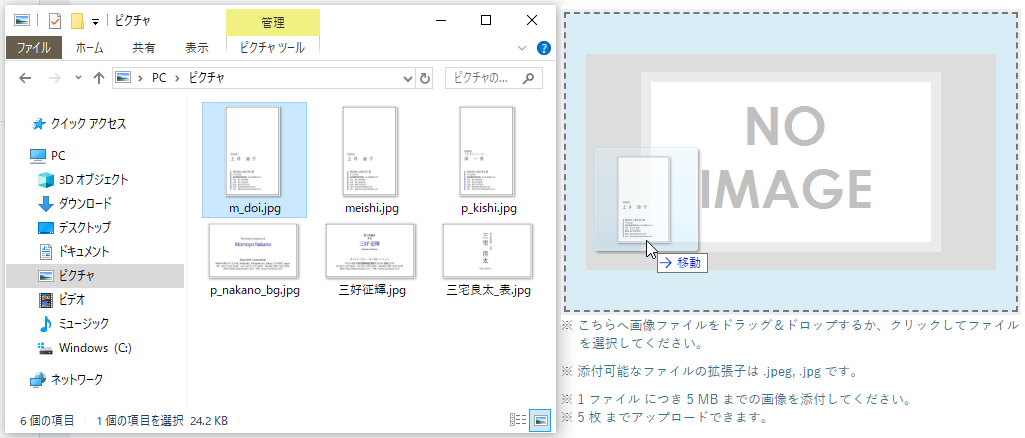
Task: Select the p_nakano_bg.jpg thumbnail
Action: point(253,251)
